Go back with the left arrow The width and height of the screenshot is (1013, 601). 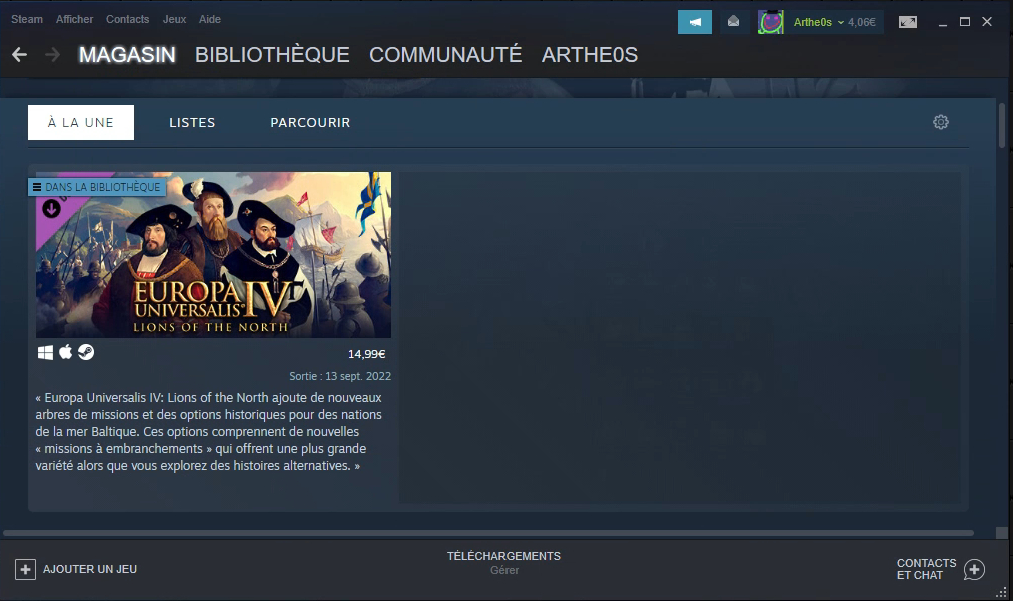click(x=19, y=55)
